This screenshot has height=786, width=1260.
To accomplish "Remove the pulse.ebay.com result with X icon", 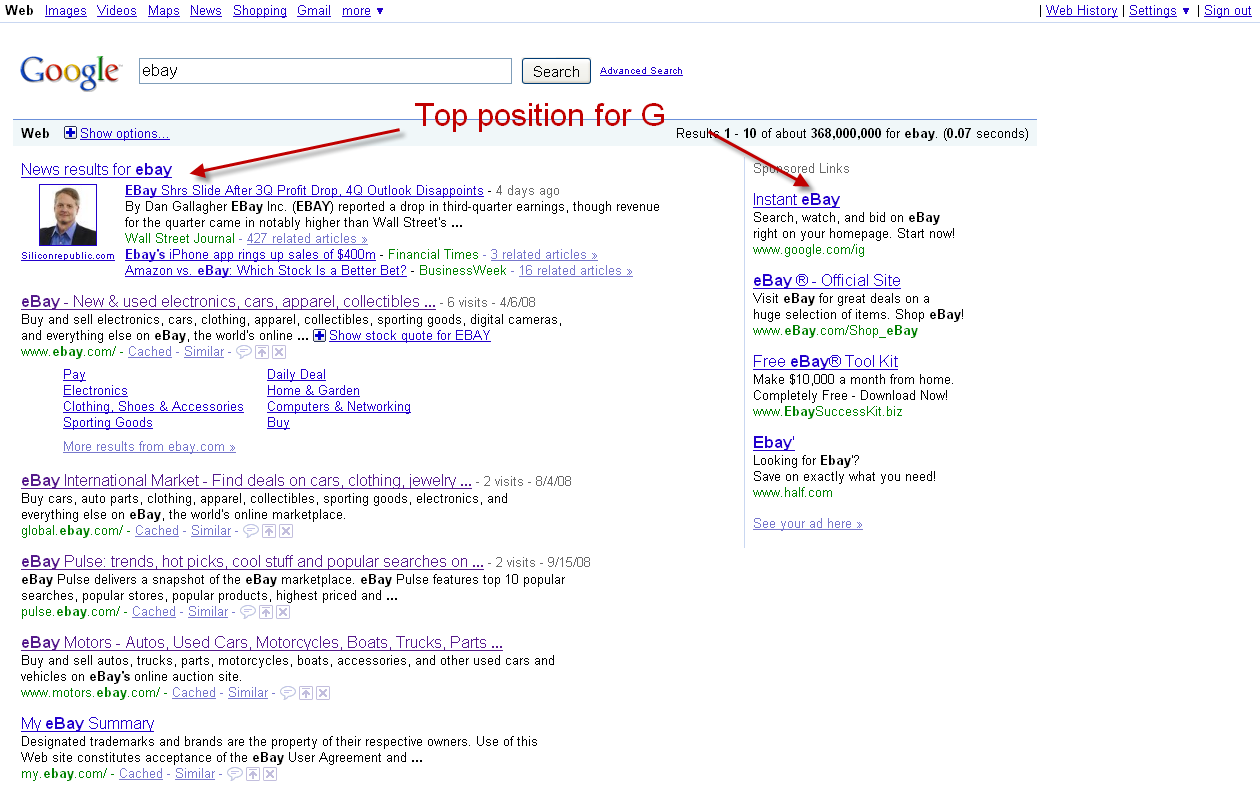I will point(283,612).
